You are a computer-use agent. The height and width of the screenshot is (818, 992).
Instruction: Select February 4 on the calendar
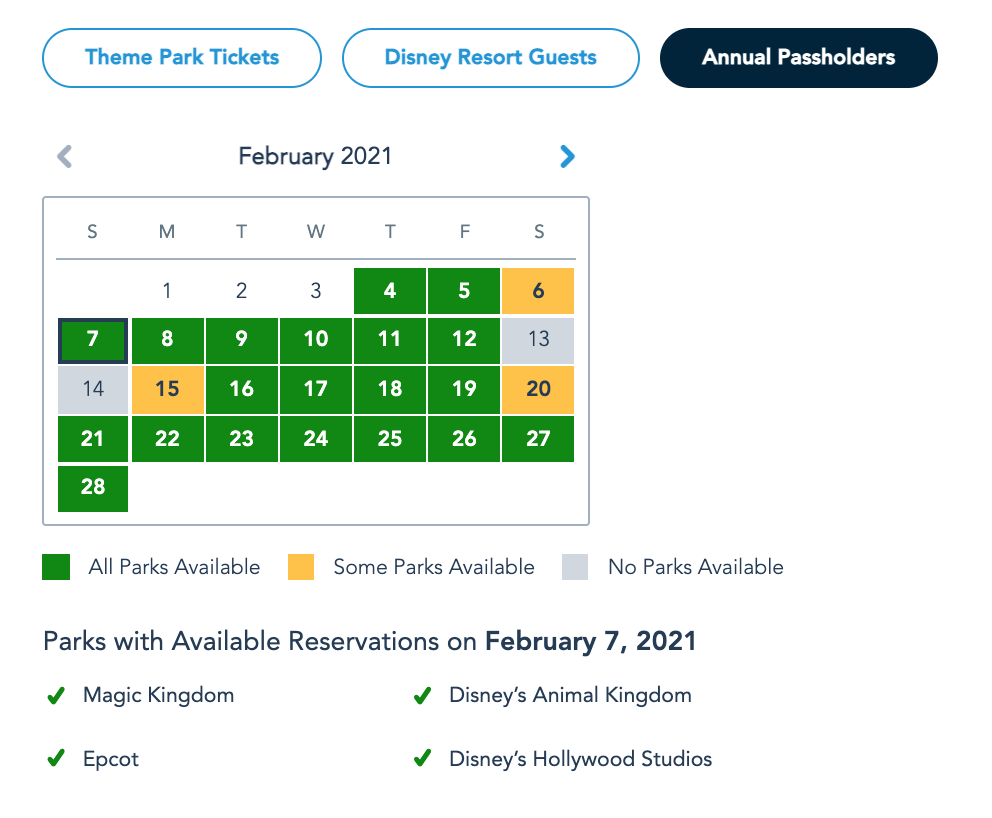point(390,291)
